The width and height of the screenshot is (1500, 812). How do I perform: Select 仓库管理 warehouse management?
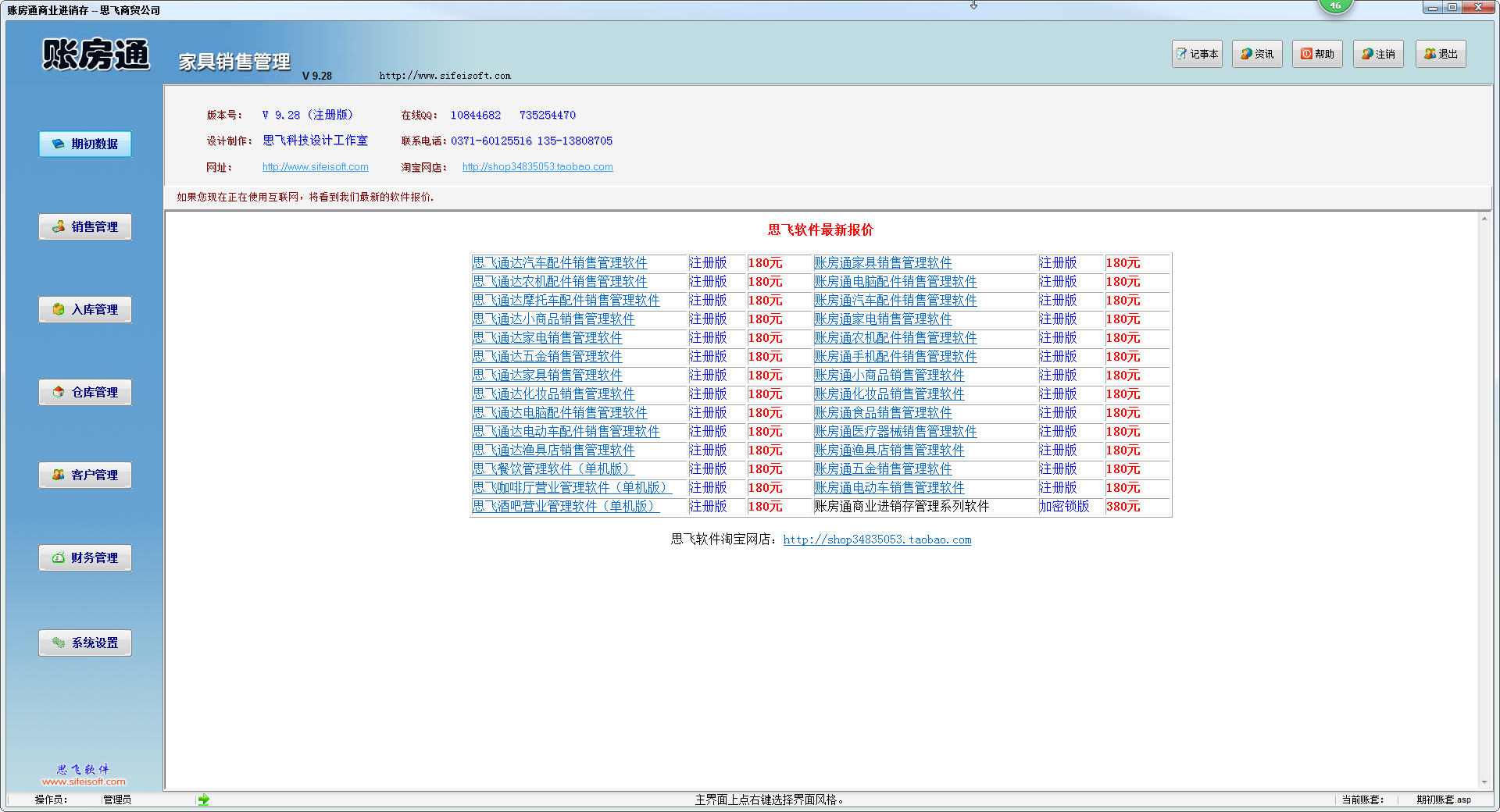coord(85,392)
